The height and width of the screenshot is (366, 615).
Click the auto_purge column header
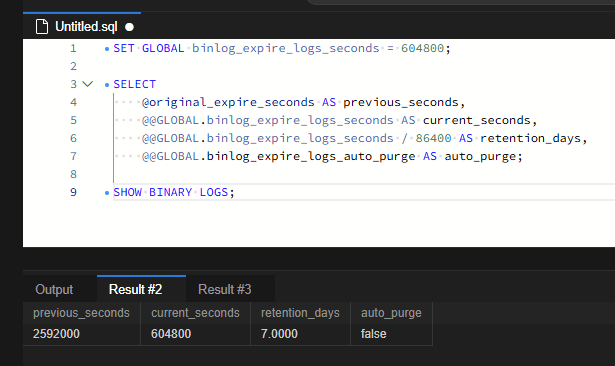point(391,313)
